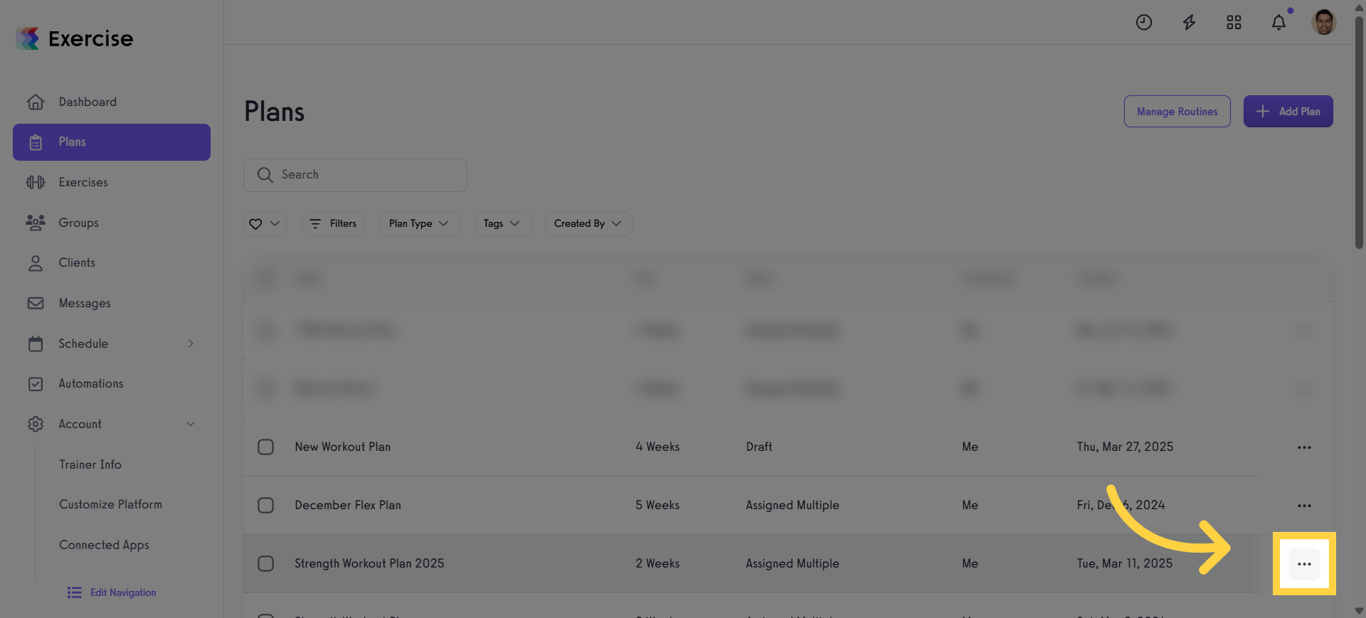
Task: Open the New Workout Plan name
Action: pos(343,447)
